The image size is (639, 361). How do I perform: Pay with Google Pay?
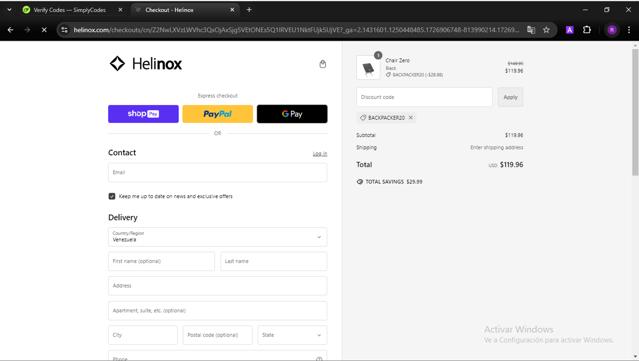tap(292, 114)
